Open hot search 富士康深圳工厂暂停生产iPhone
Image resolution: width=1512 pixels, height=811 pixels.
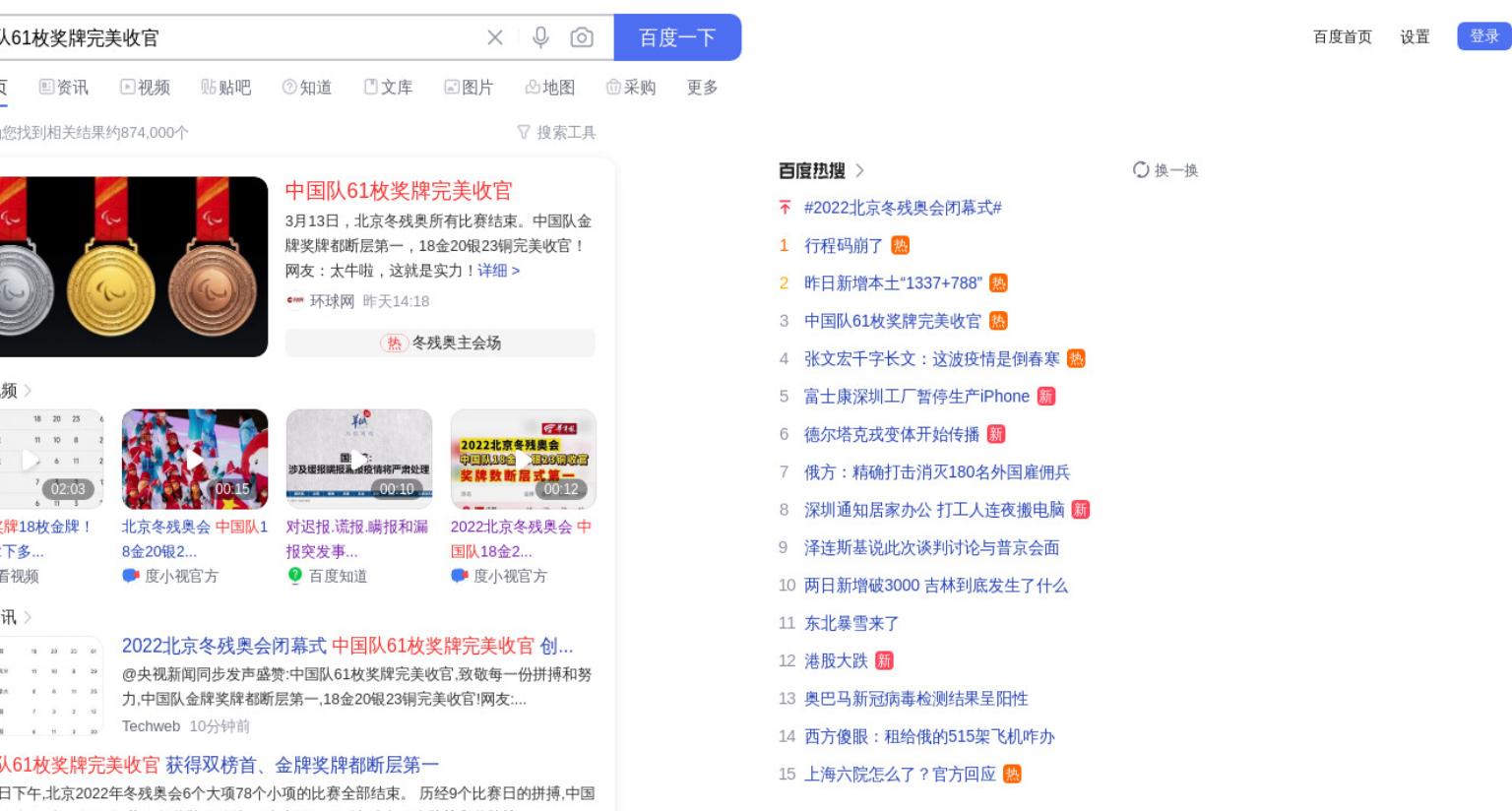point(916,397)
